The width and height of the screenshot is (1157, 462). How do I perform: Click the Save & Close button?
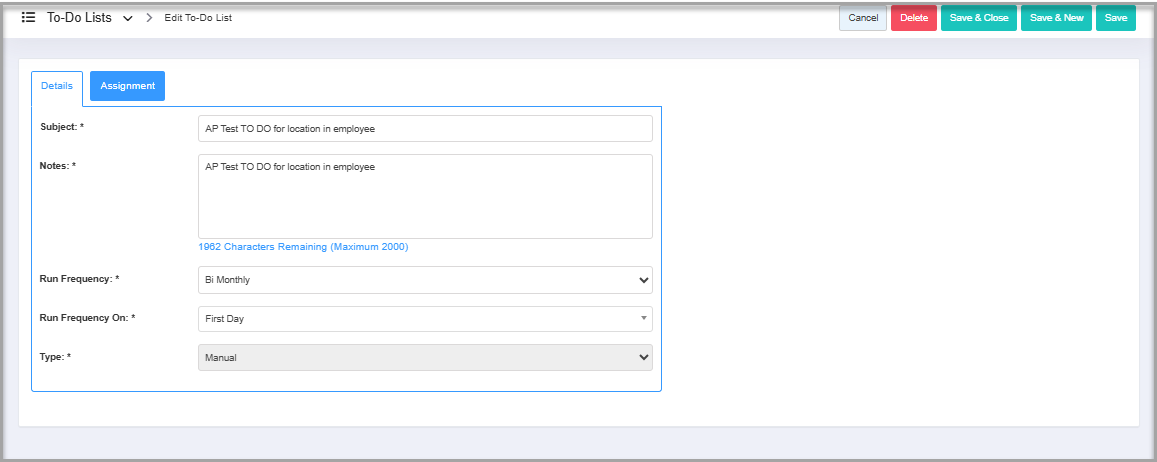point(978,18)
